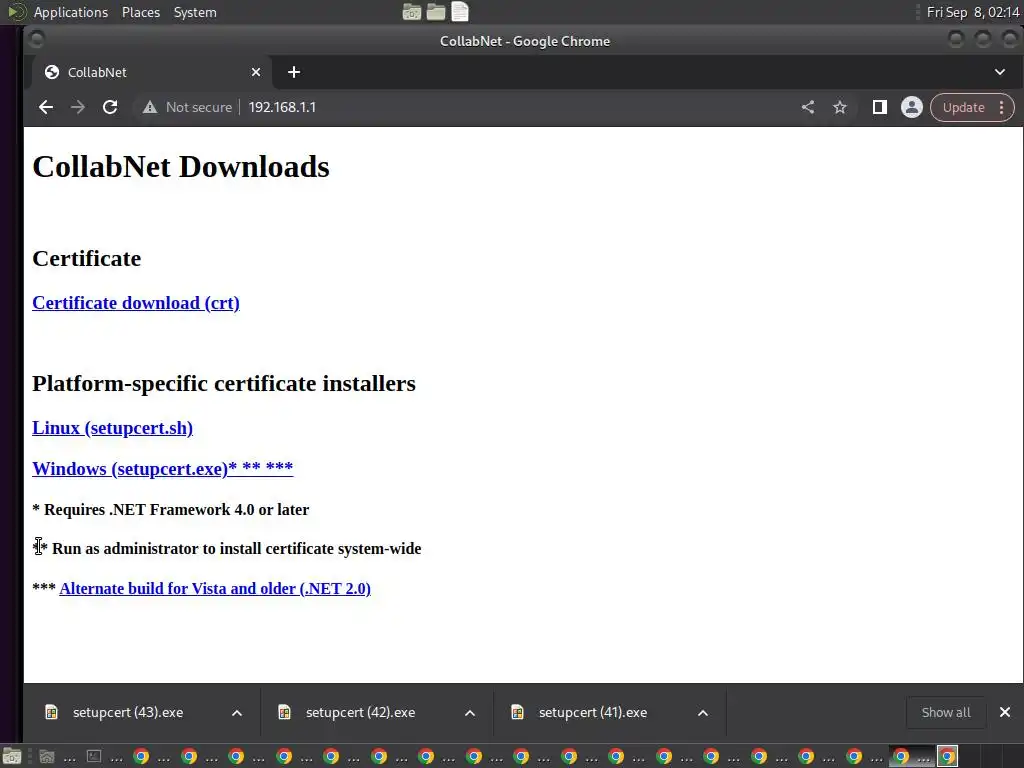Reload the CollabNet page
The width and height of the screenshot is (1024, 768).
pyautogui.click(x=110, y=107)
